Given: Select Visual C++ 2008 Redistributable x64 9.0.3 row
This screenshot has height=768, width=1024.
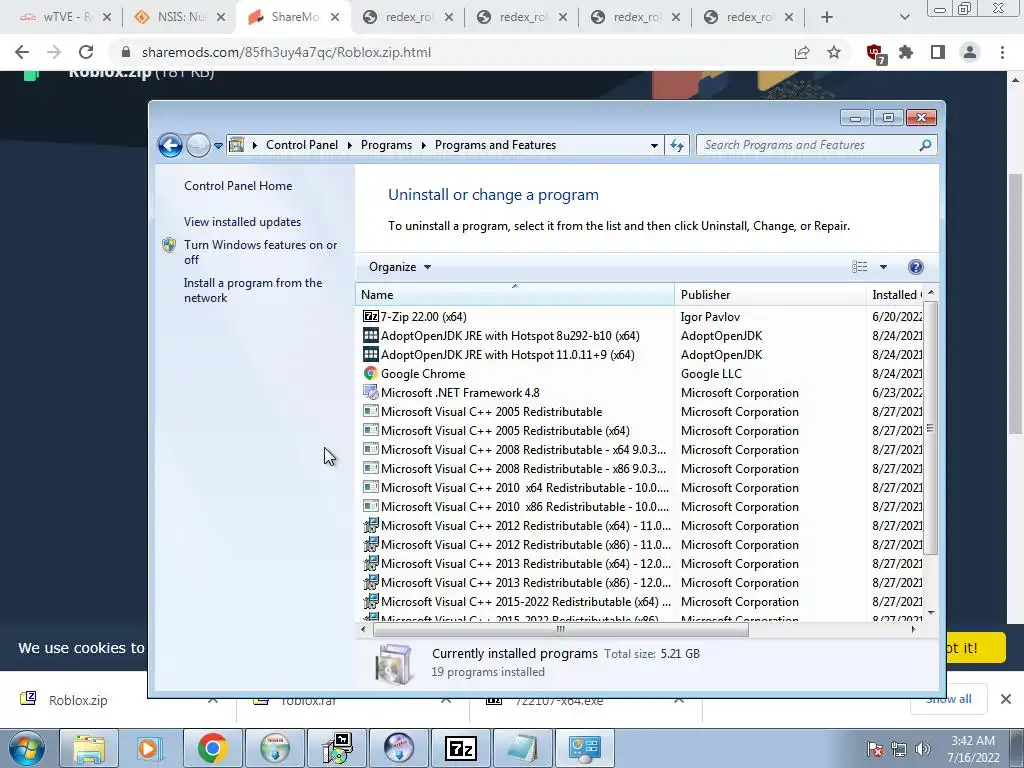Looking at the screenshot, I should [641, 449].
